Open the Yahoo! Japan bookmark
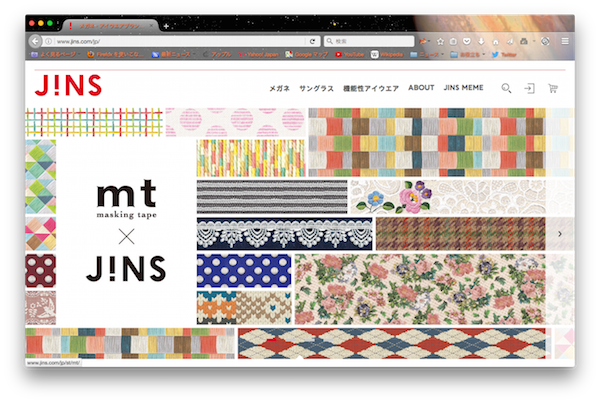The image size is (600, 403). [x=258, y=54]
